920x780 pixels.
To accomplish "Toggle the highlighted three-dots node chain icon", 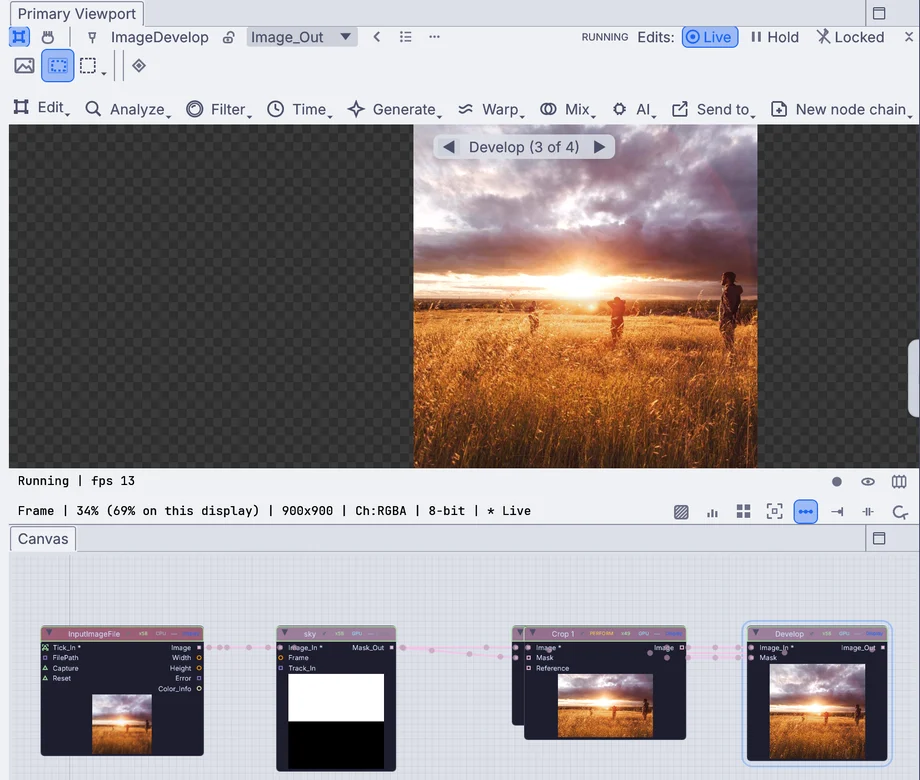I will click(806, 512).
